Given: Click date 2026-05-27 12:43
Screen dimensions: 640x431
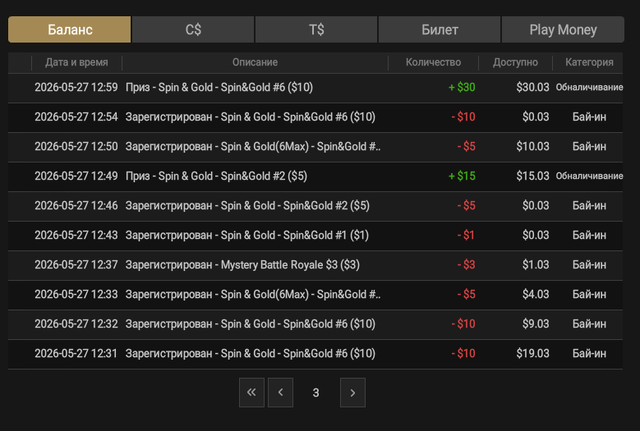Looking at the screenshot, I should click(76, 235).
